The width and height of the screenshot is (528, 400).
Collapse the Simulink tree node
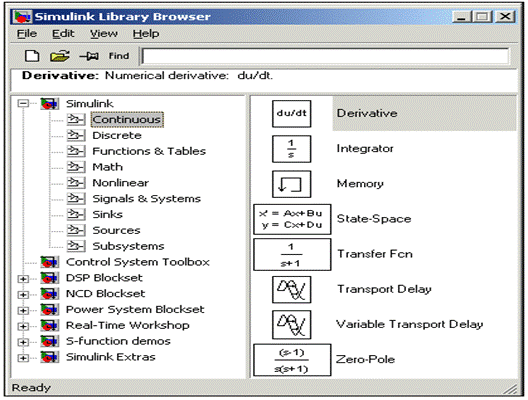(x=23, y=104)
